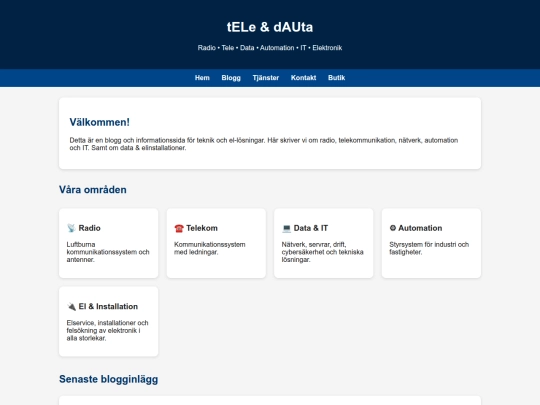Click the text 'Elservice, installationer och felsökning'

[x=107, y=331]
